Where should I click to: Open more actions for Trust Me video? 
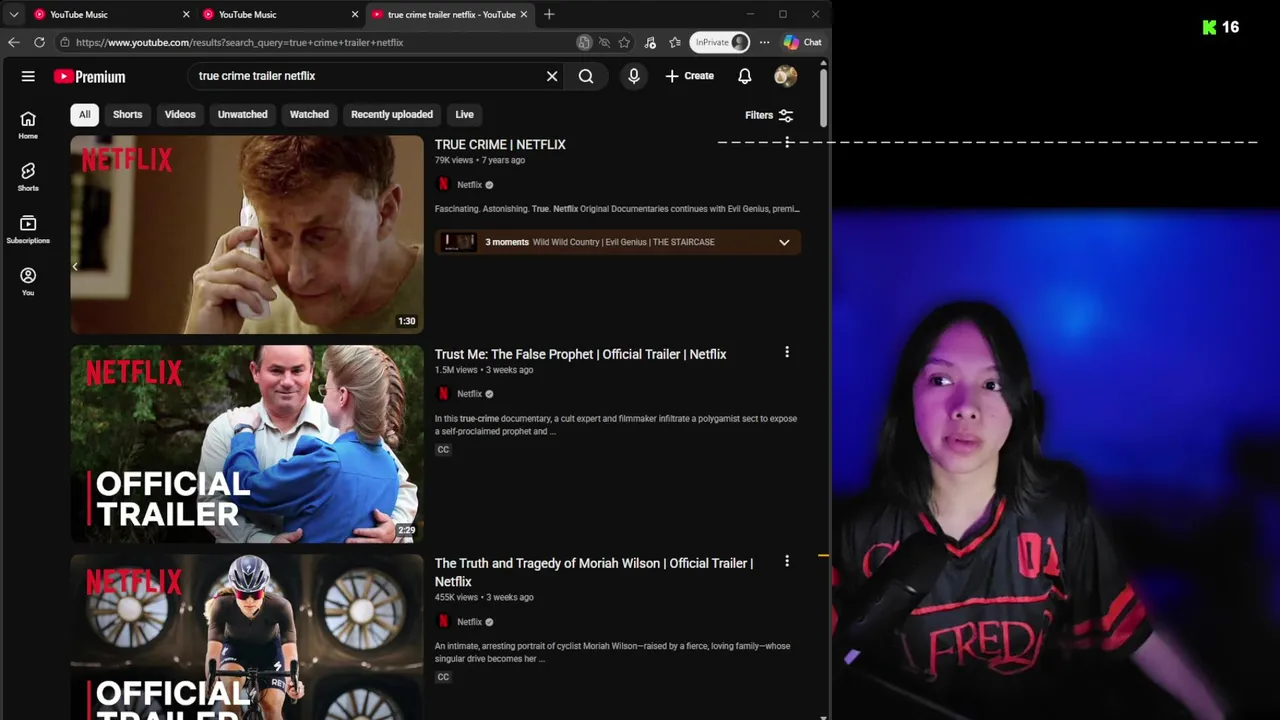(x=787, y=352)
